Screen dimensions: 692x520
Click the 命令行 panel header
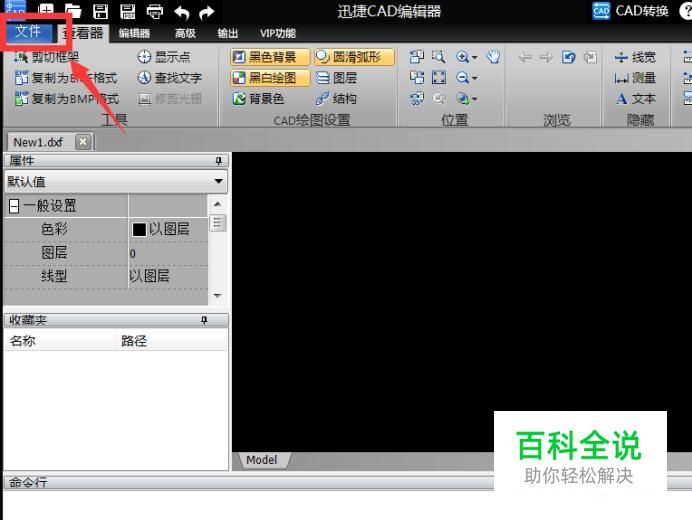pyautogui.click(x=248, y=482)
